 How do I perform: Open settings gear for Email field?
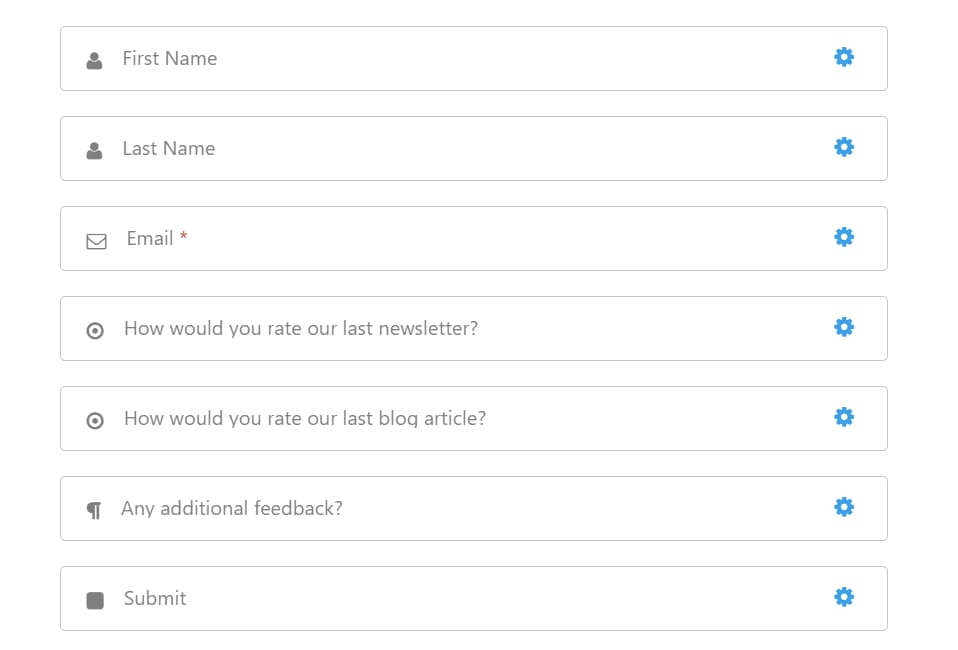pyautogui.click(x=844, y=236)
